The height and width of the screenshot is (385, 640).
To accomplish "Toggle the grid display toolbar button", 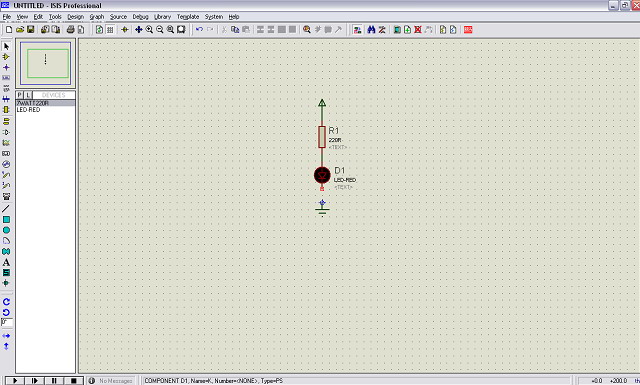I will click(110, 29).
